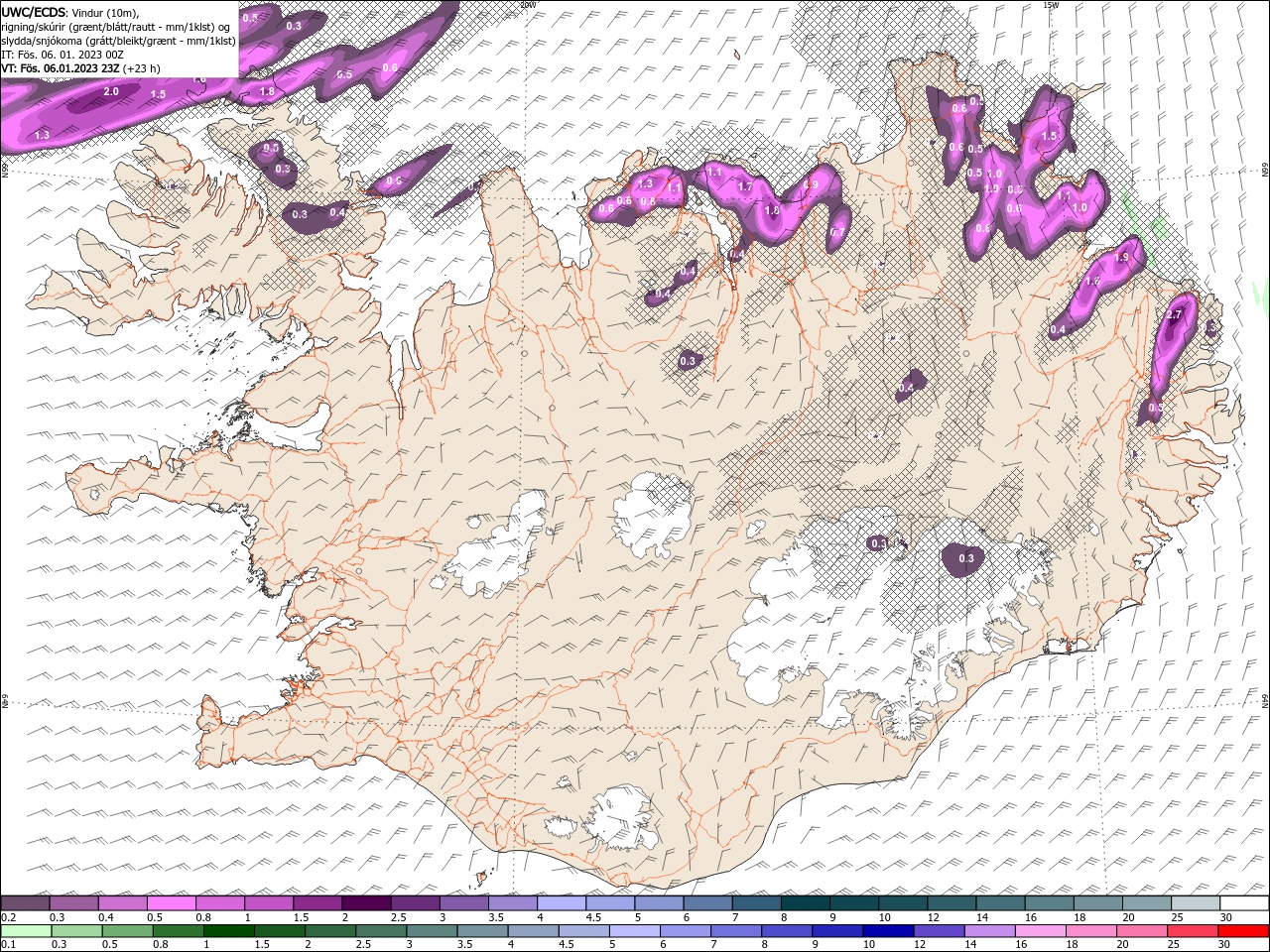1270x952 pixels.
Task: Pick the darkest green swatch labeled 1 in lower row
Action: (229, 931)
